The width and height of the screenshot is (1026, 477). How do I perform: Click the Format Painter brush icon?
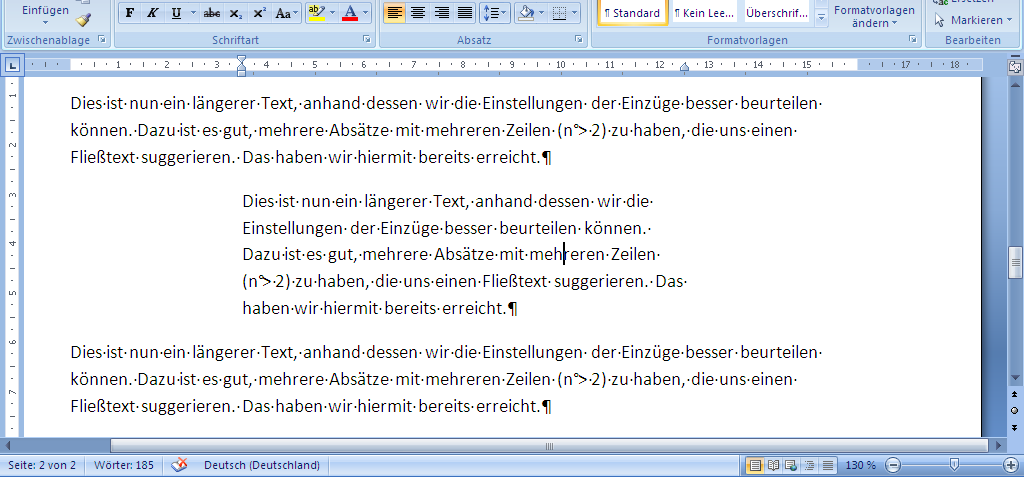pos(82,19)
